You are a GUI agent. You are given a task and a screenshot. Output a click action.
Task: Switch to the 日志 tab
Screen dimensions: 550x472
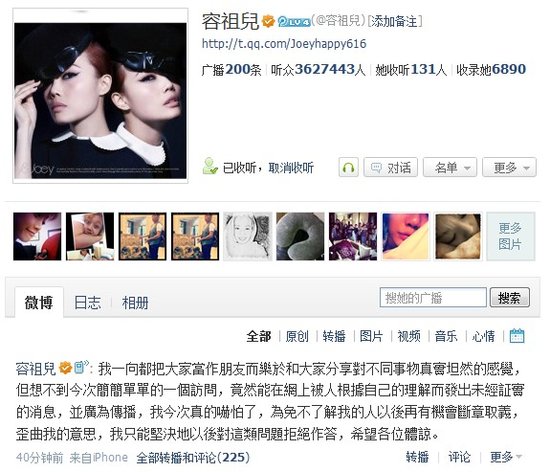tap(87, 303)
